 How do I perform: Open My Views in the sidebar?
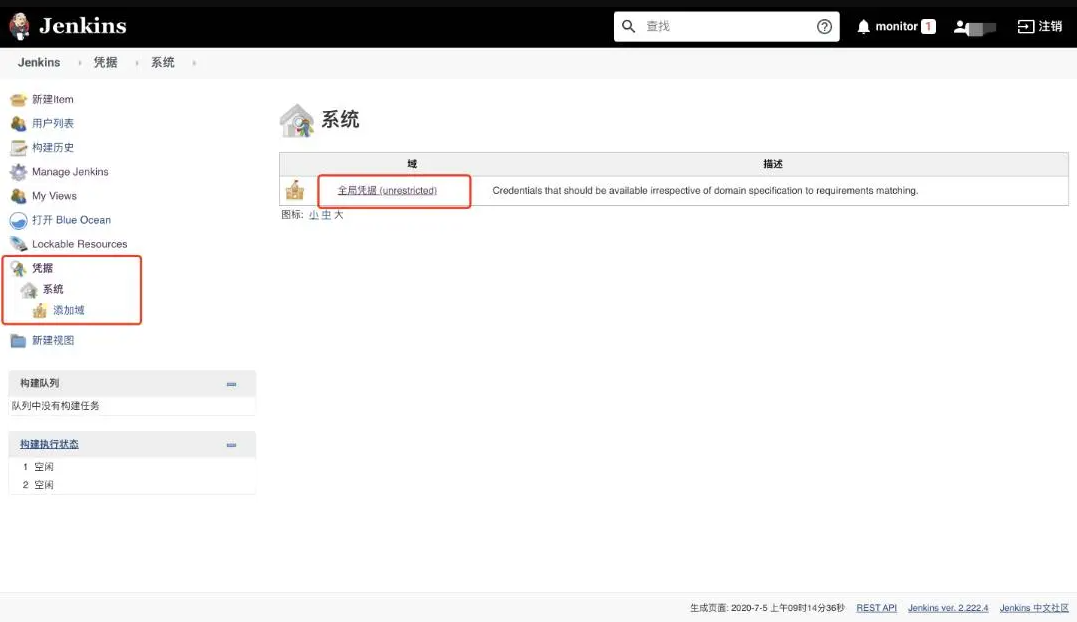[54, 196]
